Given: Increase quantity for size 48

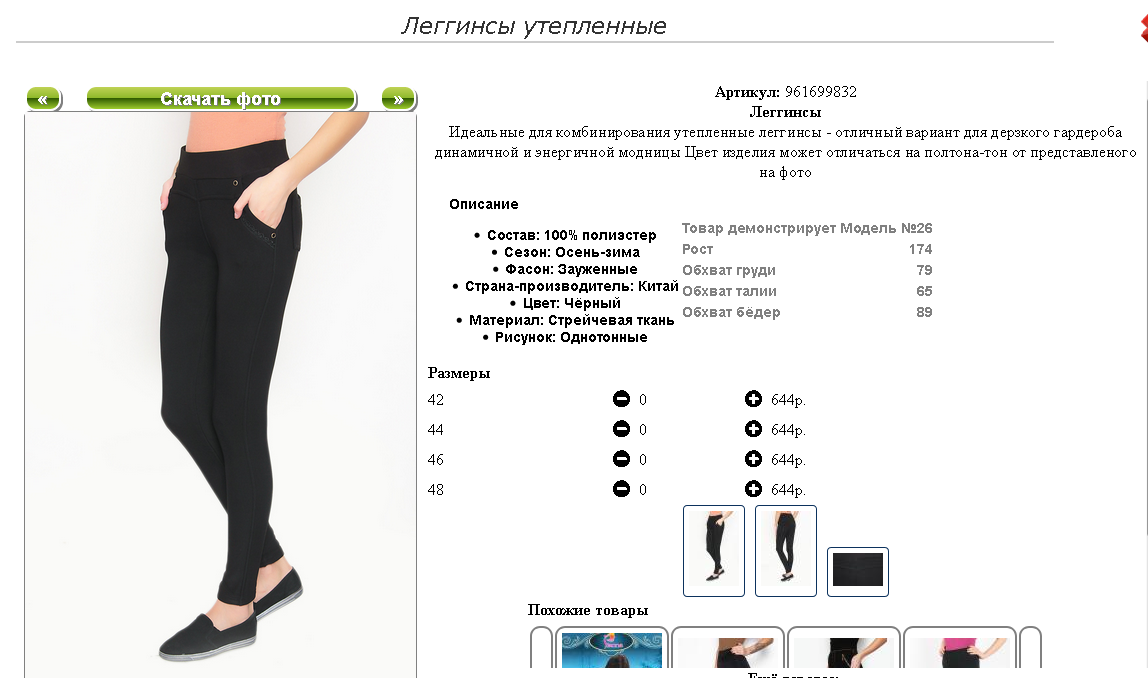Looking at the screenshot, I should (753, 489).
